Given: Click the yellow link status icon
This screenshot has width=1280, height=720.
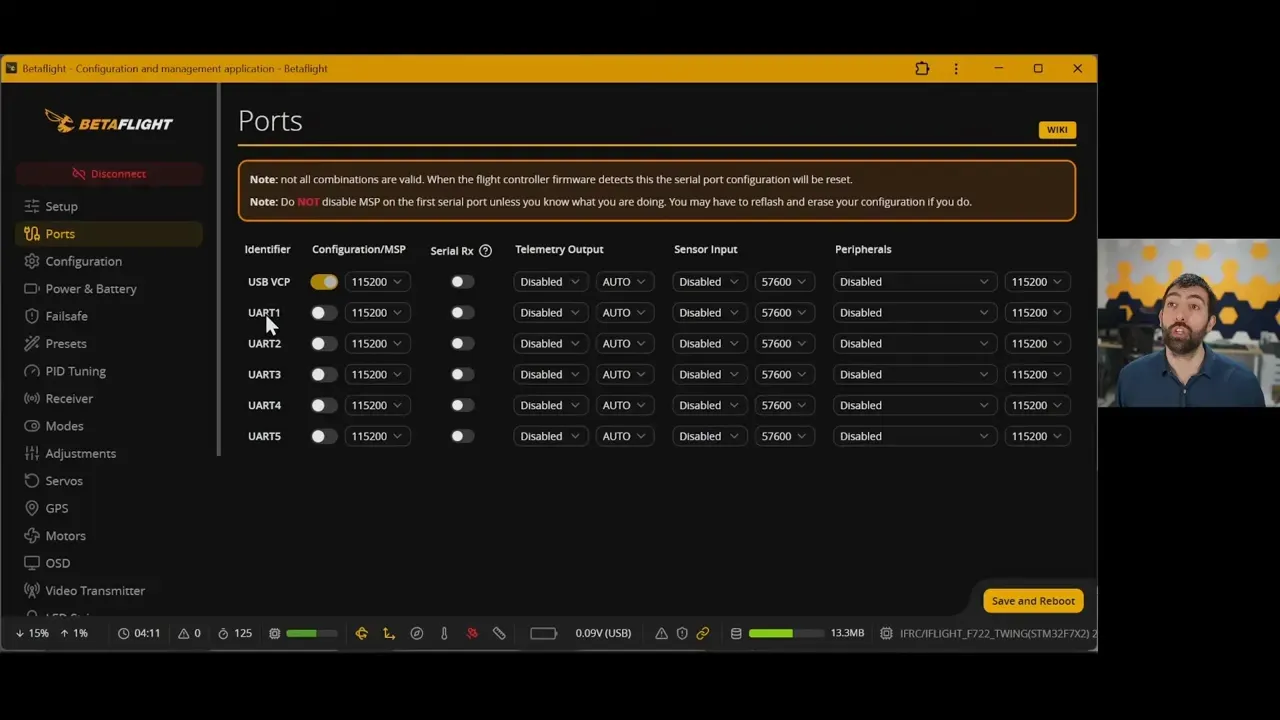Looking at the screenshot, I should coord(703,634).
